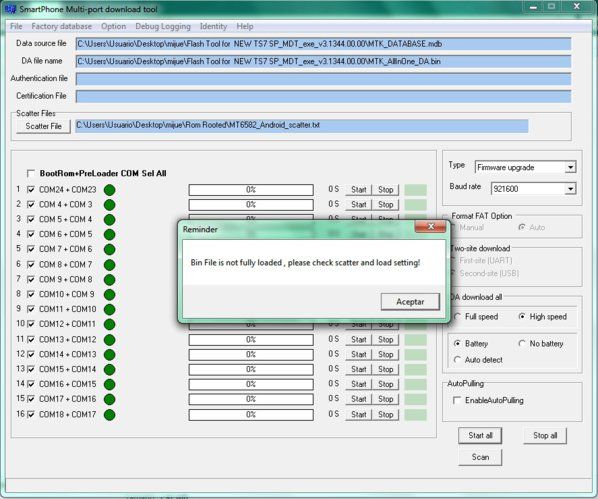Click Start for the COM24 + COM23 row
Screen dimensions: 598x499
358,190
